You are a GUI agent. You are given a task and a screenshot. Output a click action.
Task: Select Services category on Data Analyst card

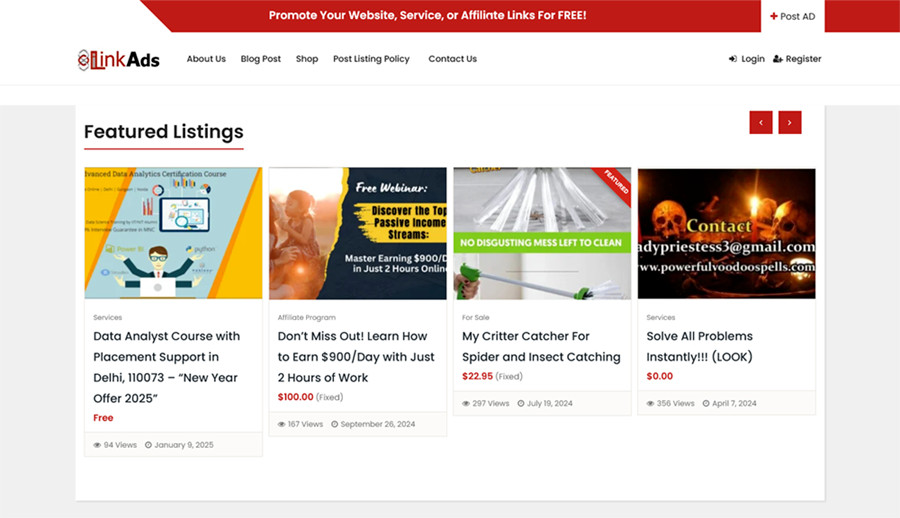pyautogui.click(x=107, y=317)
